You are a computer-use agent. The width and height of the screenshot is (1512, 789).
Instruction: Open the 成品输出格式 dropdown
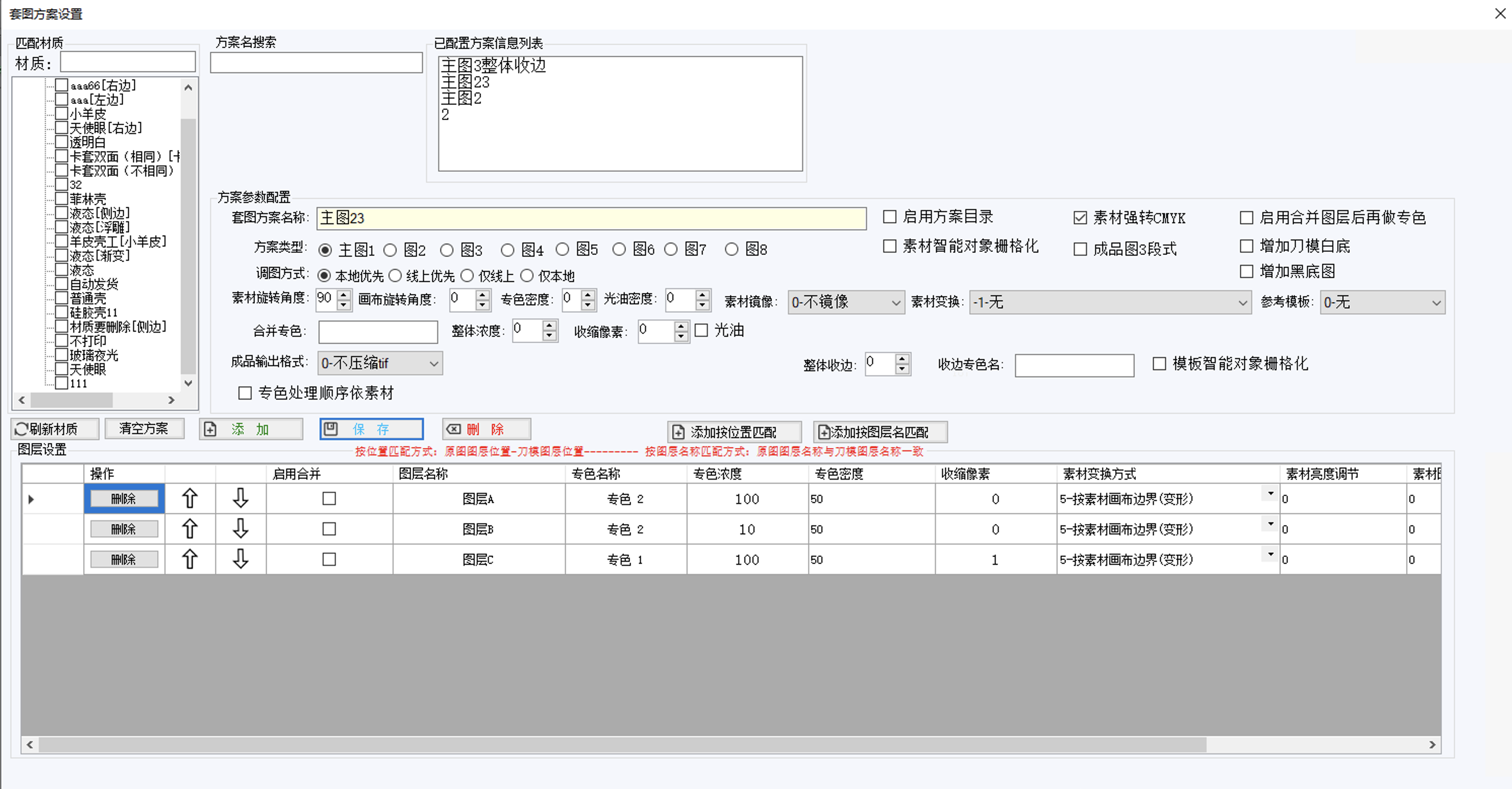434,364
